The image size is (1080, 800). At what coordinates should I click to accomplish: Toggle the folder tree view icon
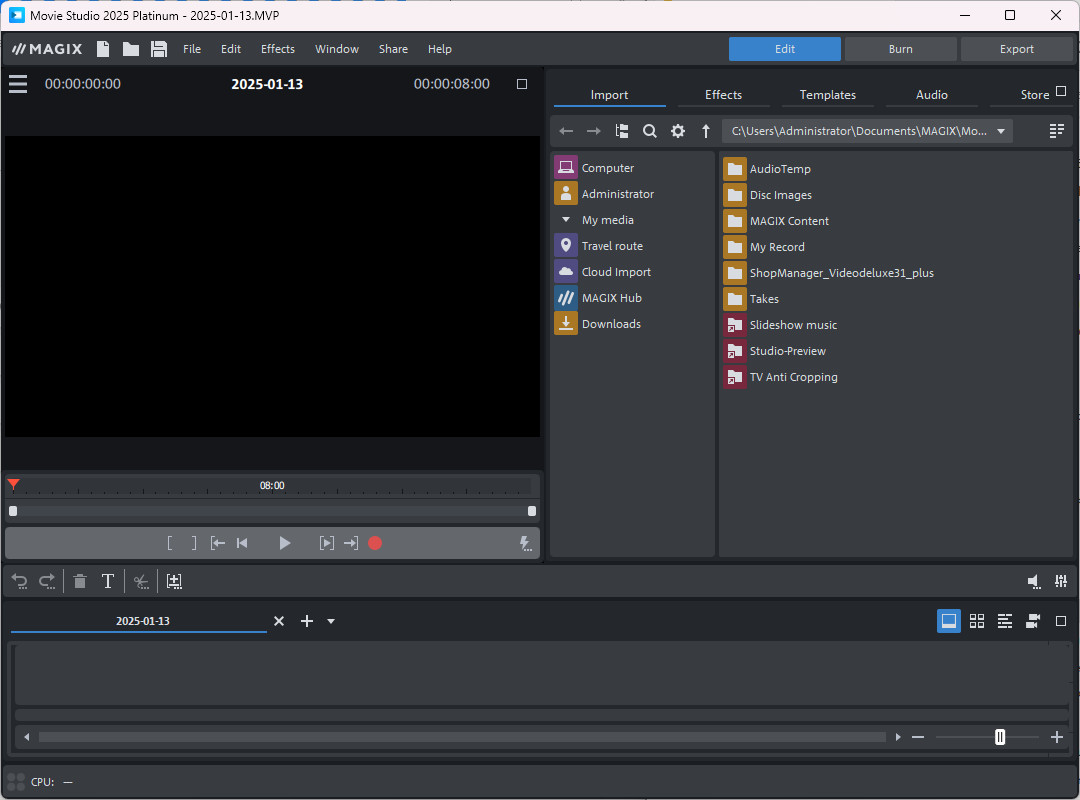622,131
